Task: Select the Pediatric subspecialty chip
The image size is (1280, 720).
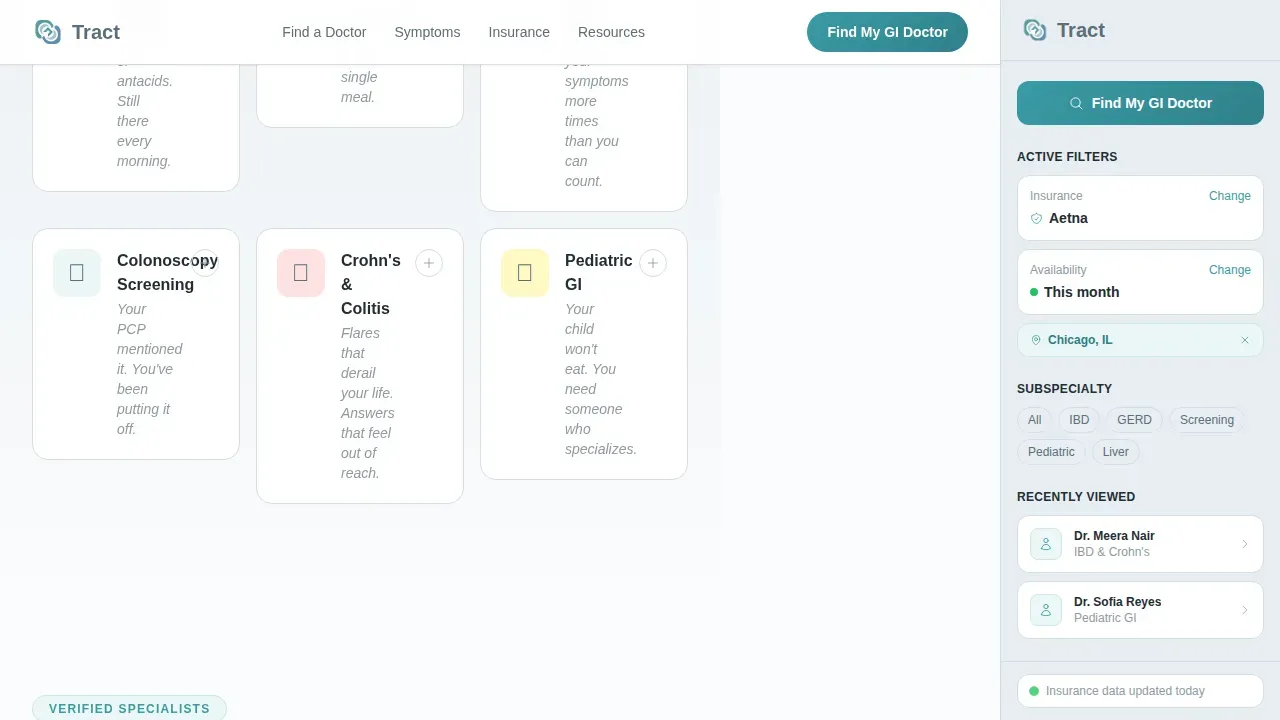Action: point(1051,452)
